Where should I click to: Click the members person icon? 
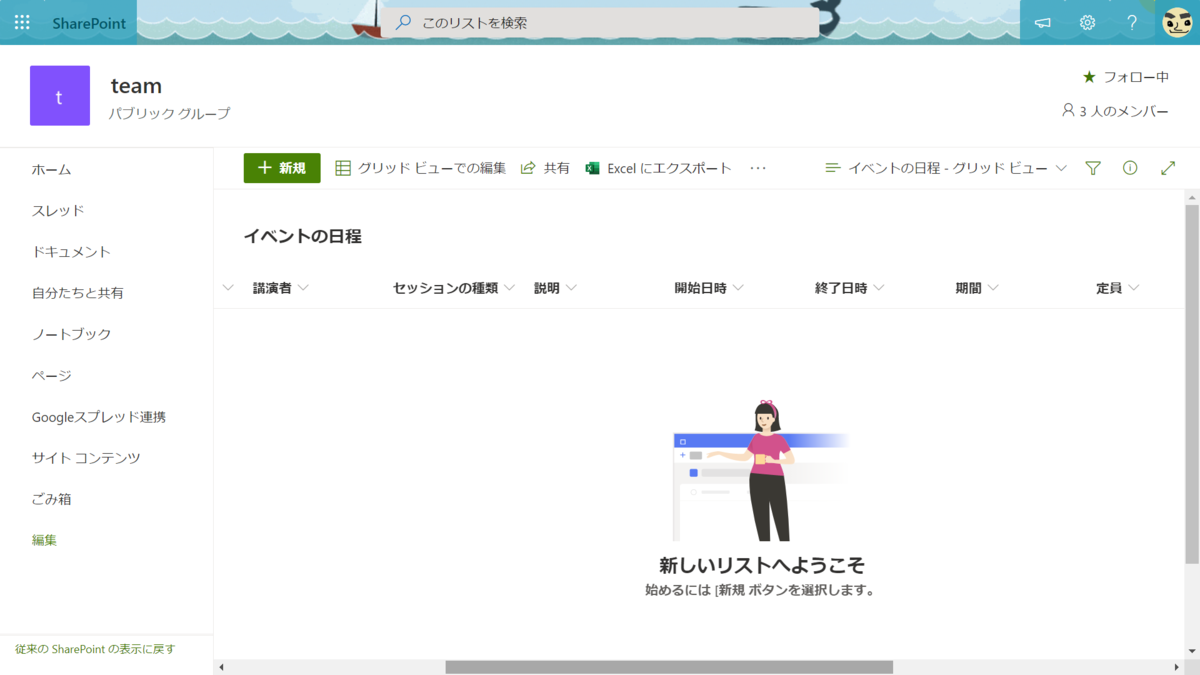click(1068, 111)
